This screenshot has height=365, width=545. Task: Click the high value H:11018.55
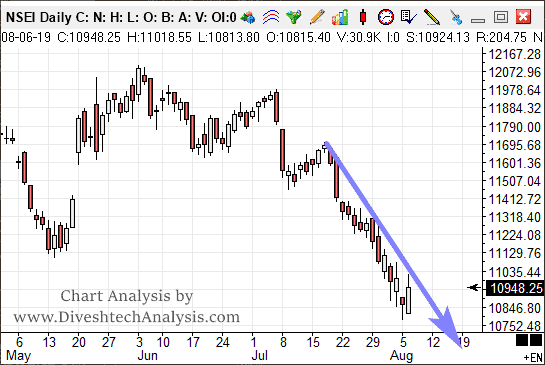click(159, 37)
